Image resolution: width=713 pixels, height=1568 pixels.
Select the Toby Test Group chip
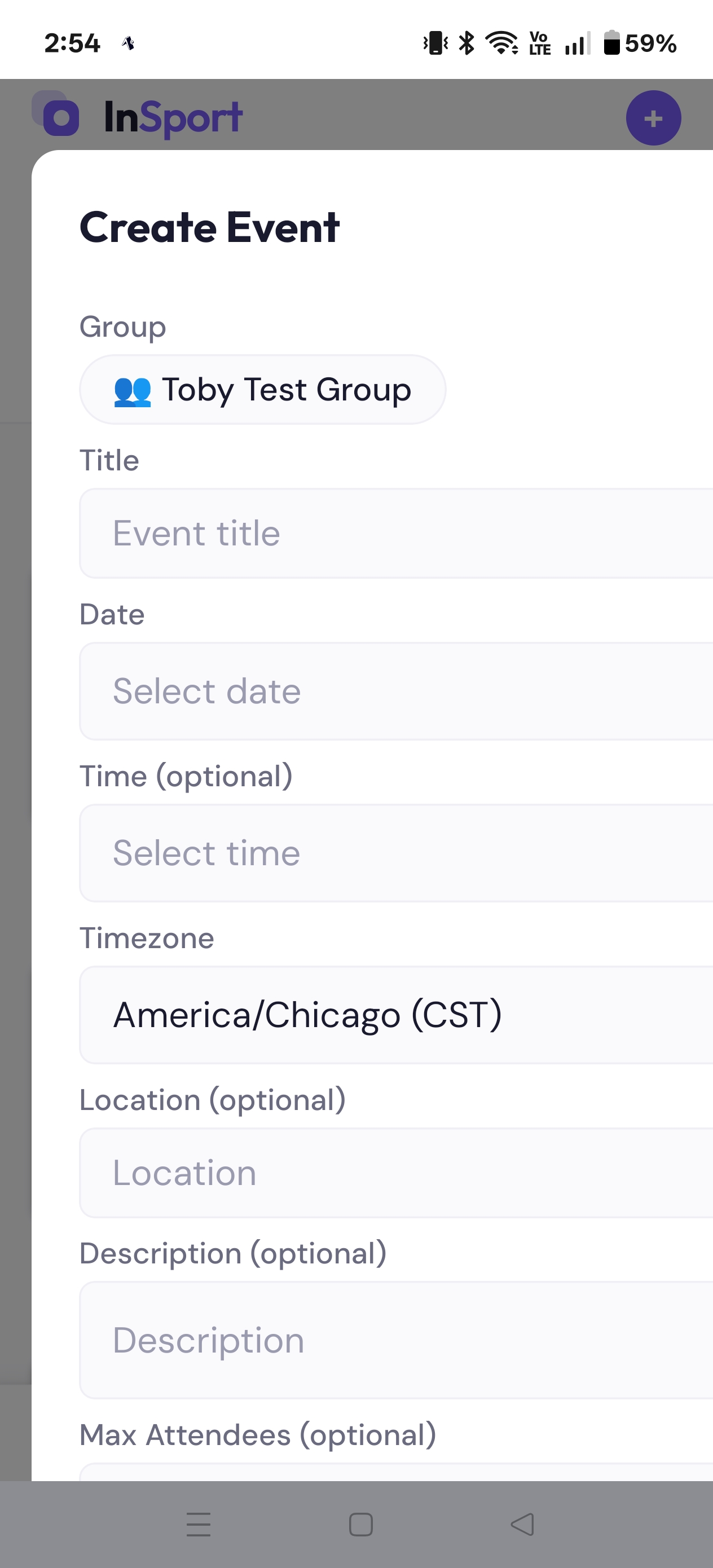pyautogui.click(x=263, y=390)
